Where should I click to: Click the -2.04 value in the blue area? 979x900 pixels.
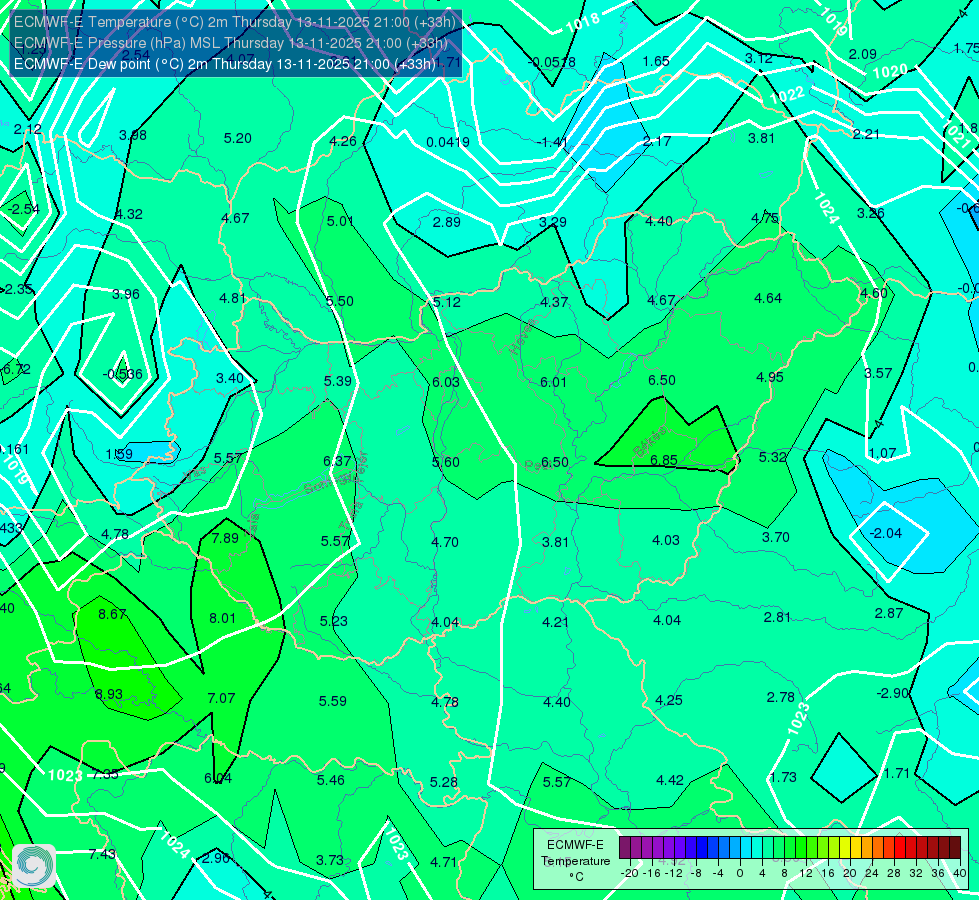[885, 533]
